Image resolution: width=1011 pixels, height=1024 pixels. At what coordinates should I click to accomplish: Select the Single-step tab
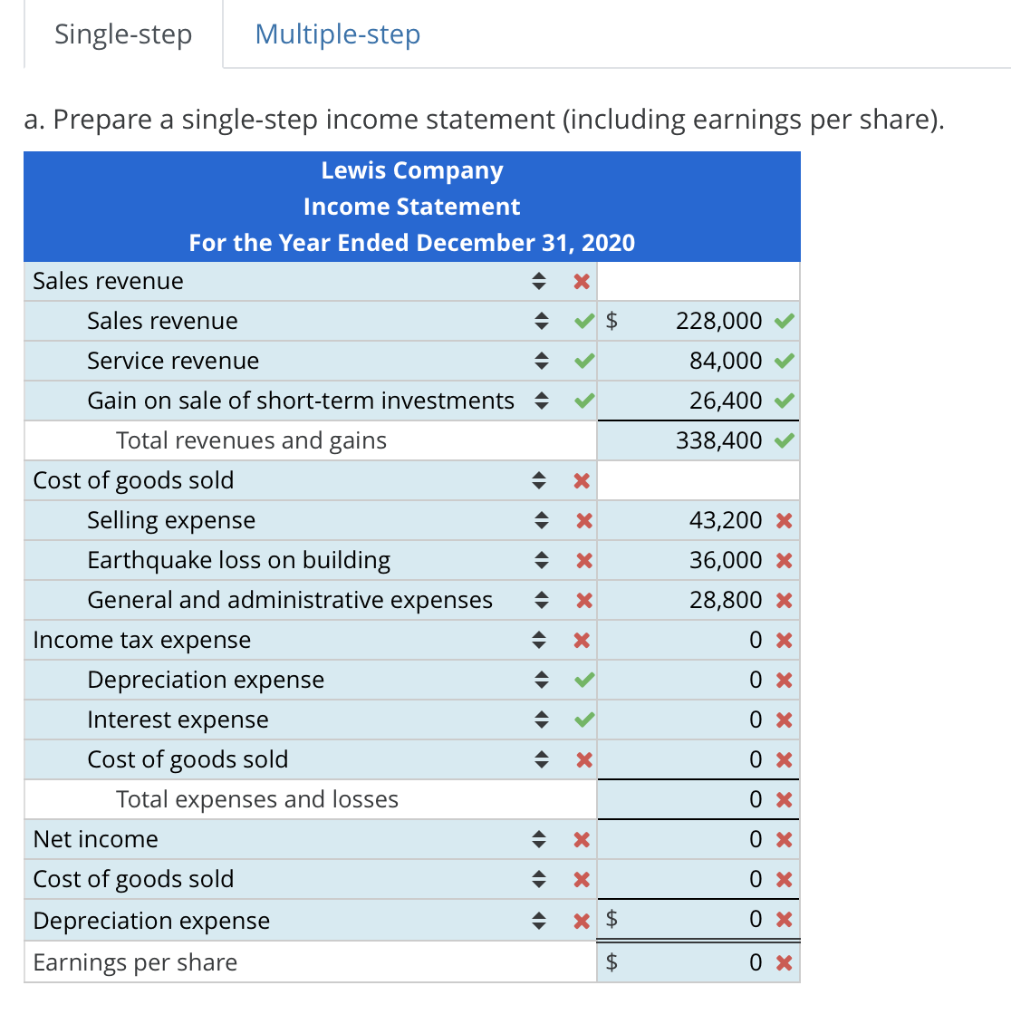123,34
